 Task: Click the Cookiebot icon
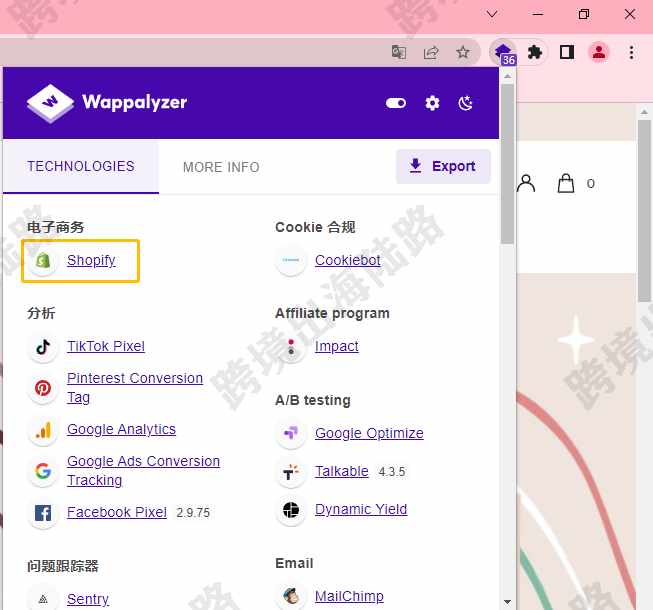tap(291, 260)
